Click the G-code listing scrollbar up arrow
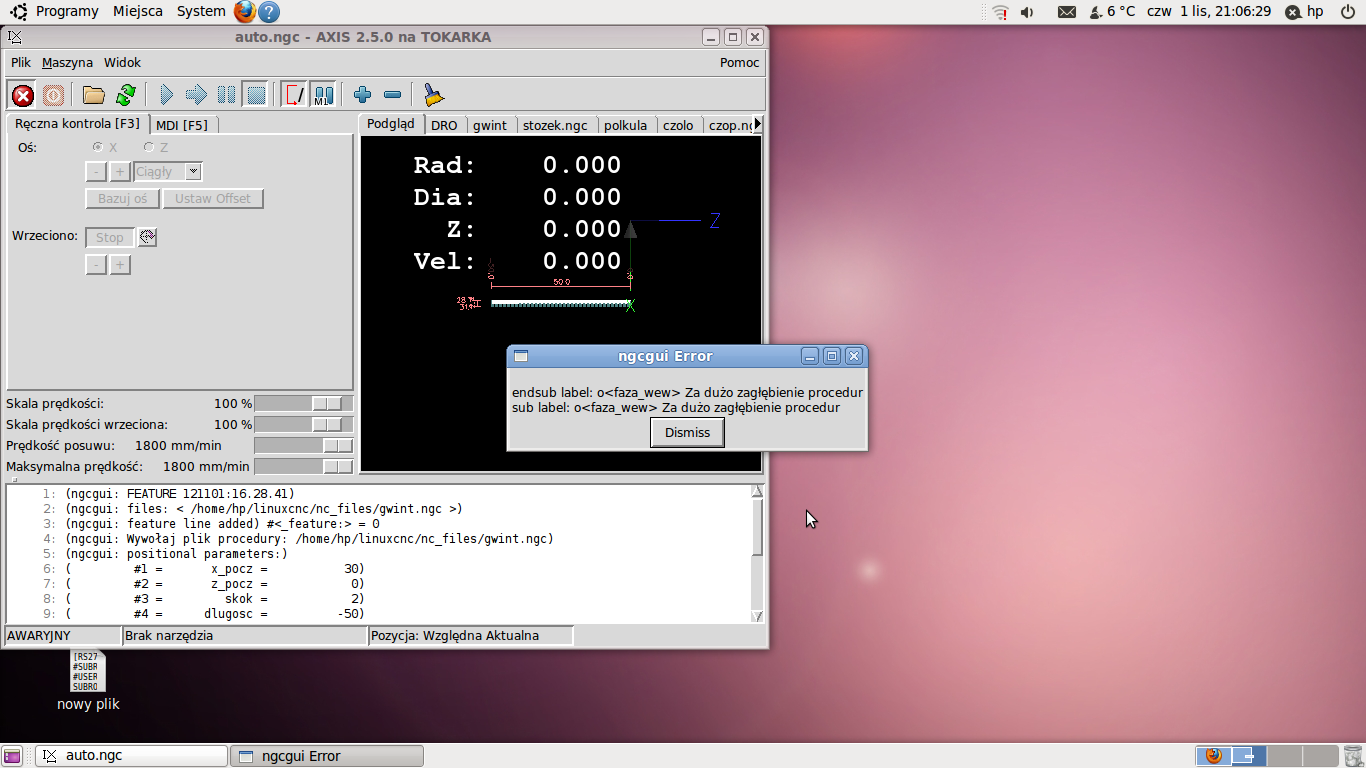 [757, 491]
